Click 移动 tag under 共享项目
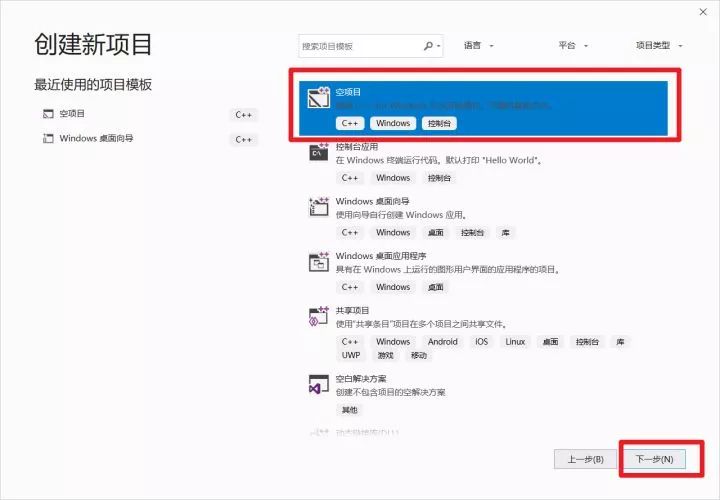Image resolution: width=720 pixels, height=500 pixels. pos(418,355)
